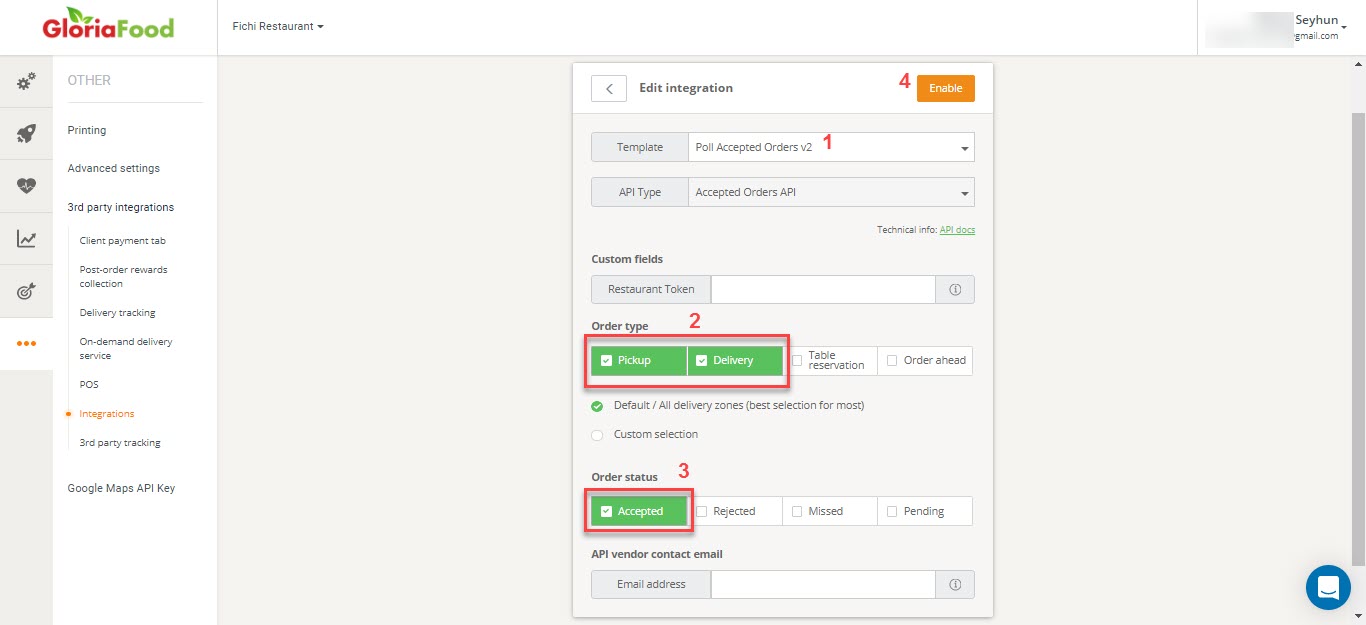Click the Email address info icon
Viewport: 1366px width, 625px height.
[955, 584]
